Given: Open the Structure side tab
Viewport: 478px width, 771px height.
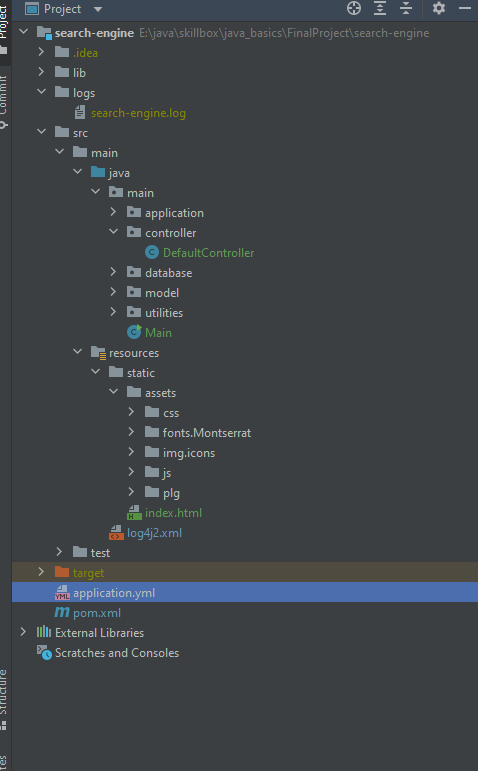Looking at the screenshot, I should [x=4, y=698].
